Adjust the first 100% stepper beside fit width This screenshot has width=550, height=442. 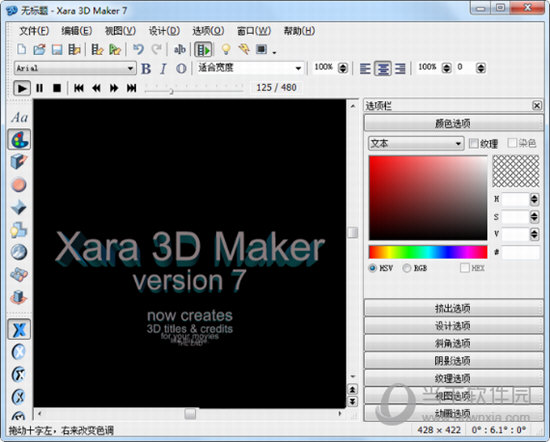[x=343, y=68]
